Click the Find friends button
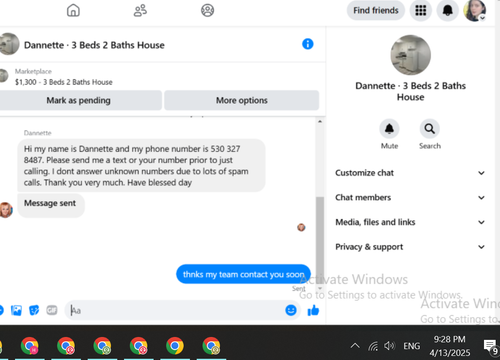500x360 pixels. [376, 10]
